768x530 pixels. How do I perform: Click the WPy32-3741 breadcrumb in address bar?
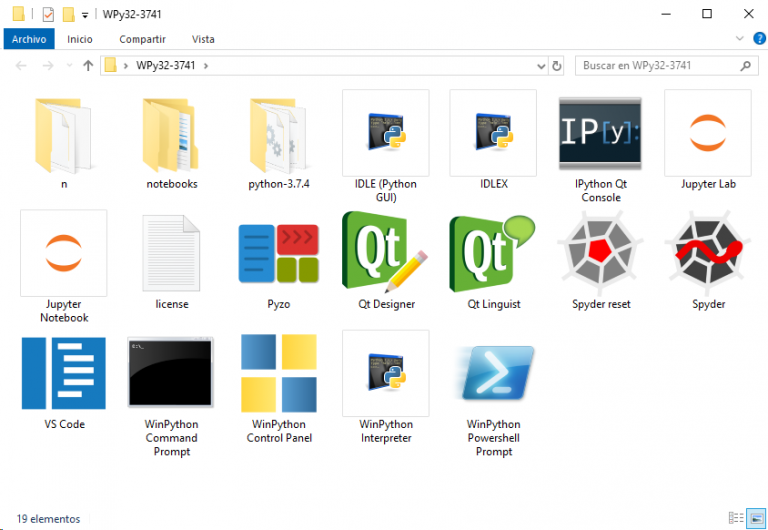[x=166, y=66]
